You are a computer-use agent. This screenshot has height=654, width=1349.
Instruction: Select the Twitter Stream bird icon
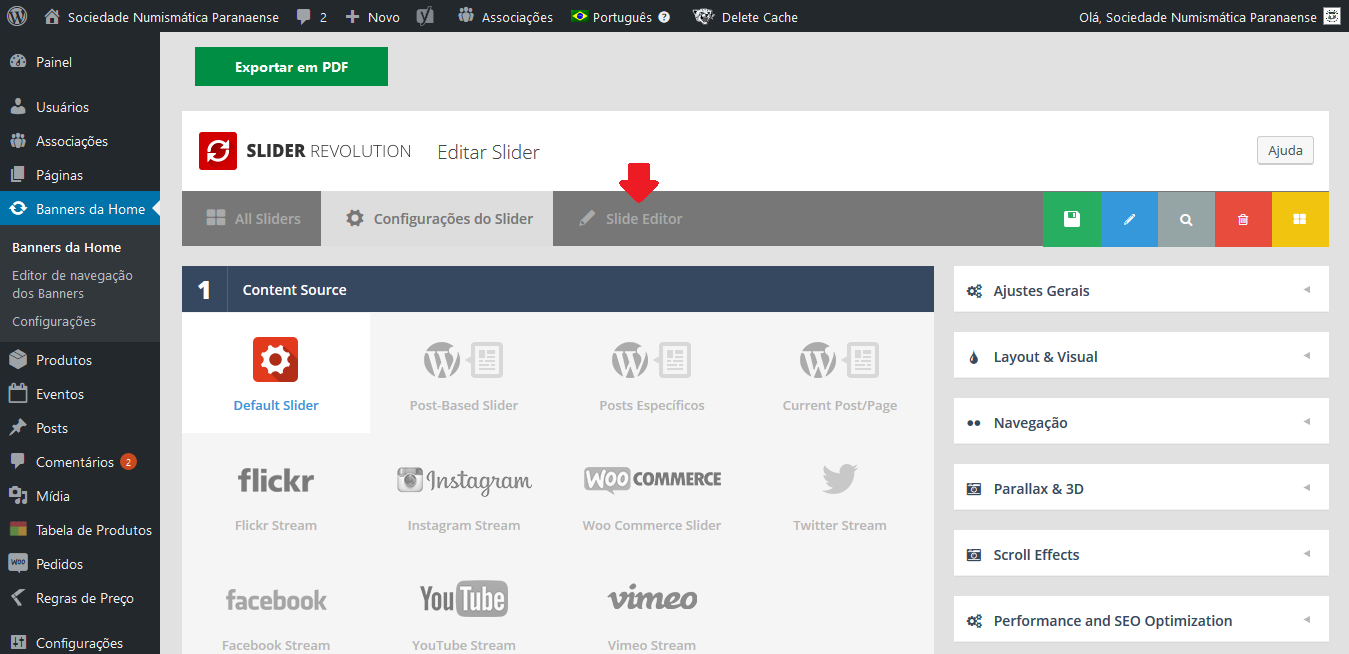pos(840,479)
